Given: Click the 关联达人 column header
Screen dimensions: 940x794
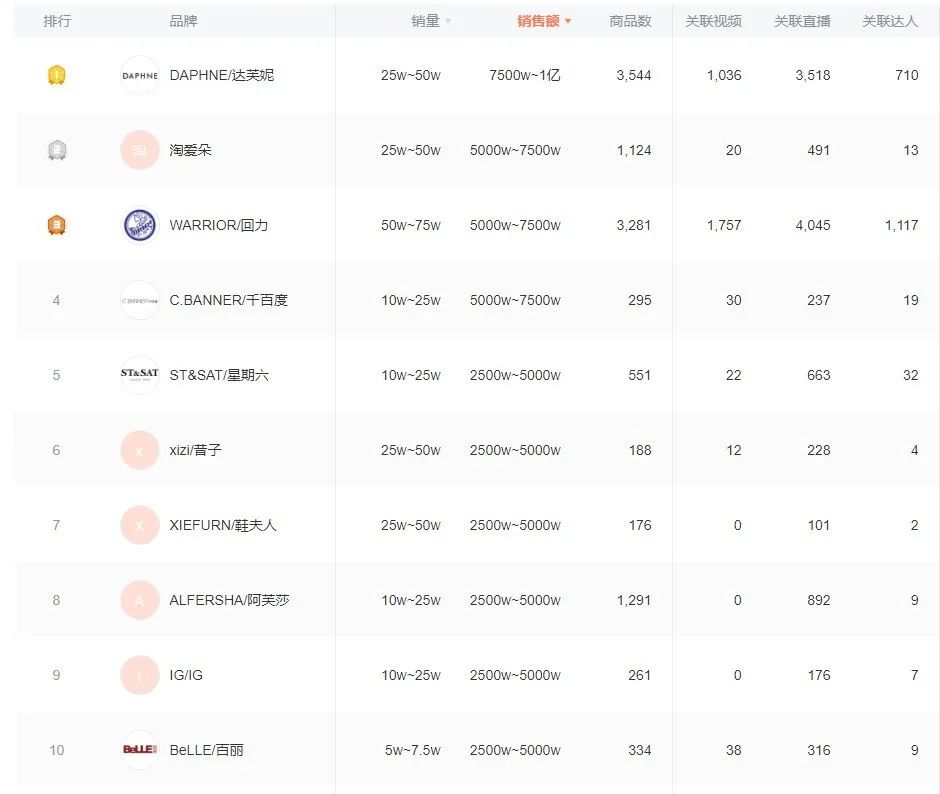Looking at the screenshot, I should point(890,21).
